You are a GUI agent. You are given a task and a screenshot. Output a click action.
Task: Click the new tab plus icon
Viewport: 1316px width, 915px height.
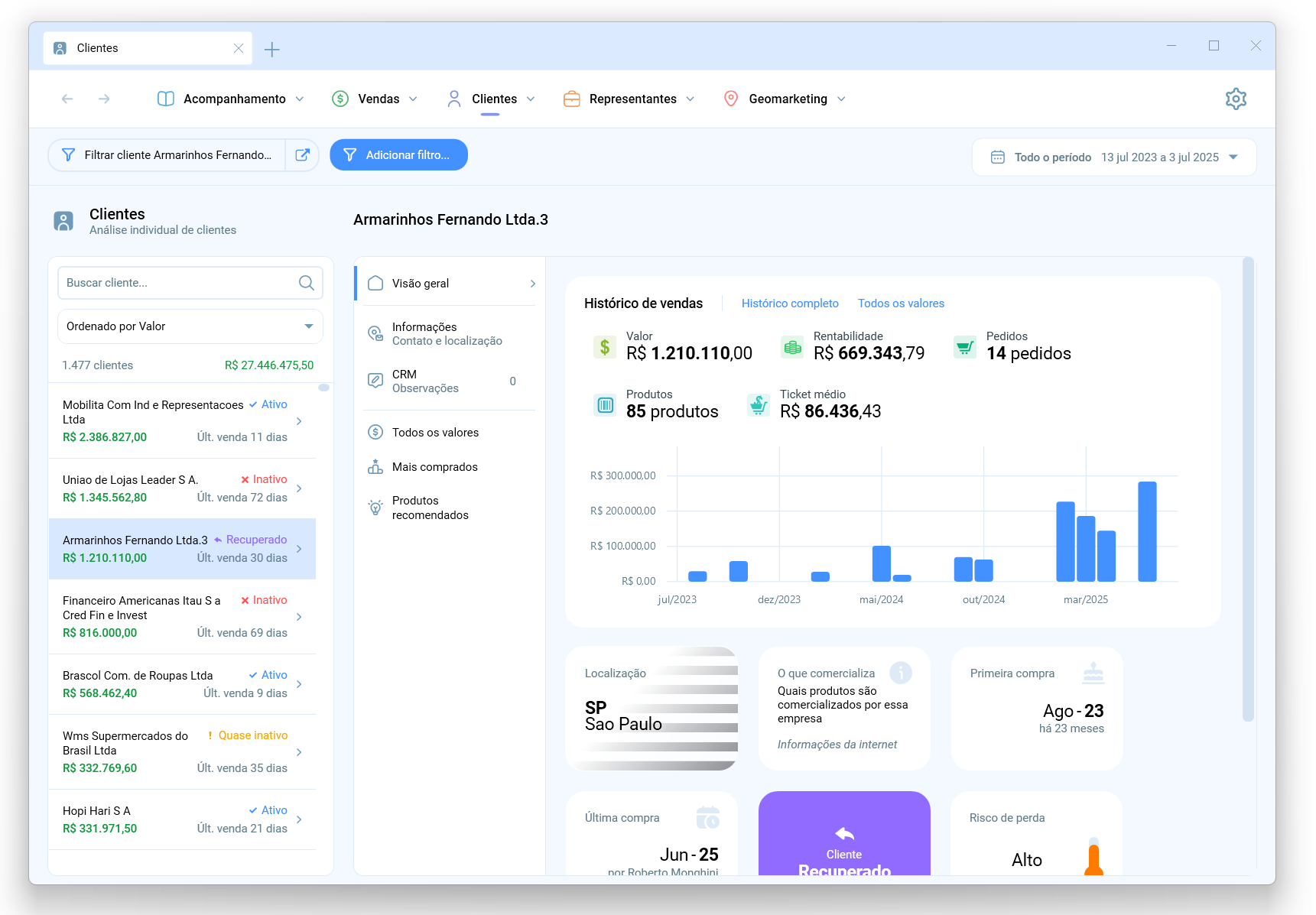pos(272,50)
